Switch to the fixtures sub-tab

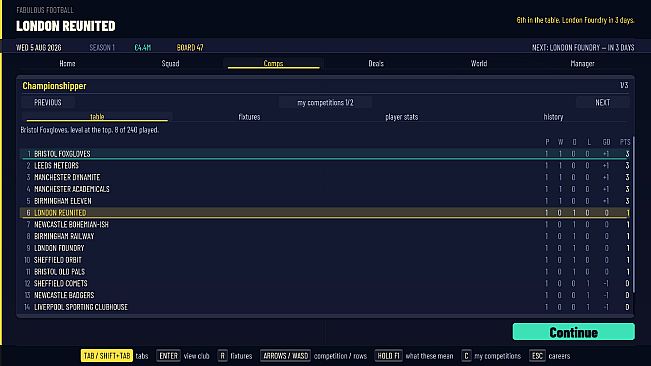249,117
